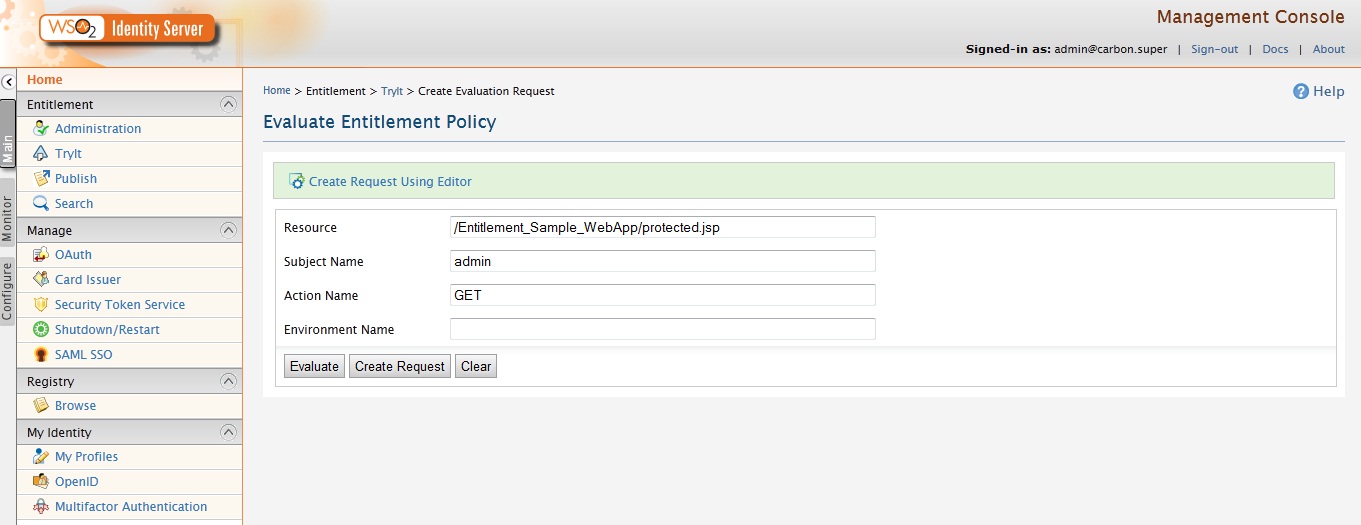The width and height of the screenshot is (1361, 525).
Task: Open Create Request Using Editor link
Action: click(390, 181)
